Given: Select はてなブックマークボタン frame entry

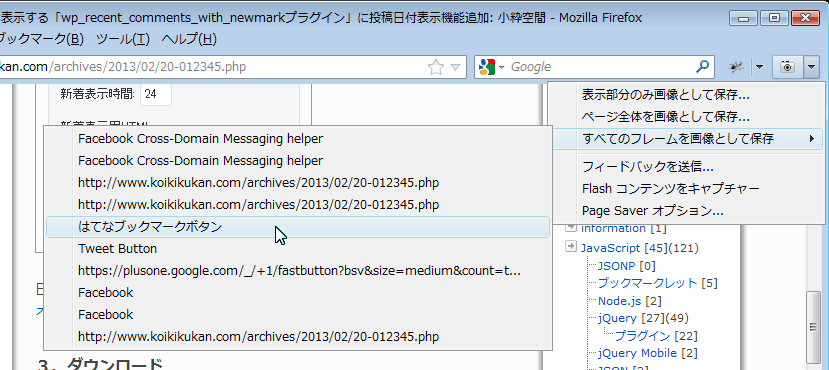Looking at the screenshot, I should (x=298, y=227).
